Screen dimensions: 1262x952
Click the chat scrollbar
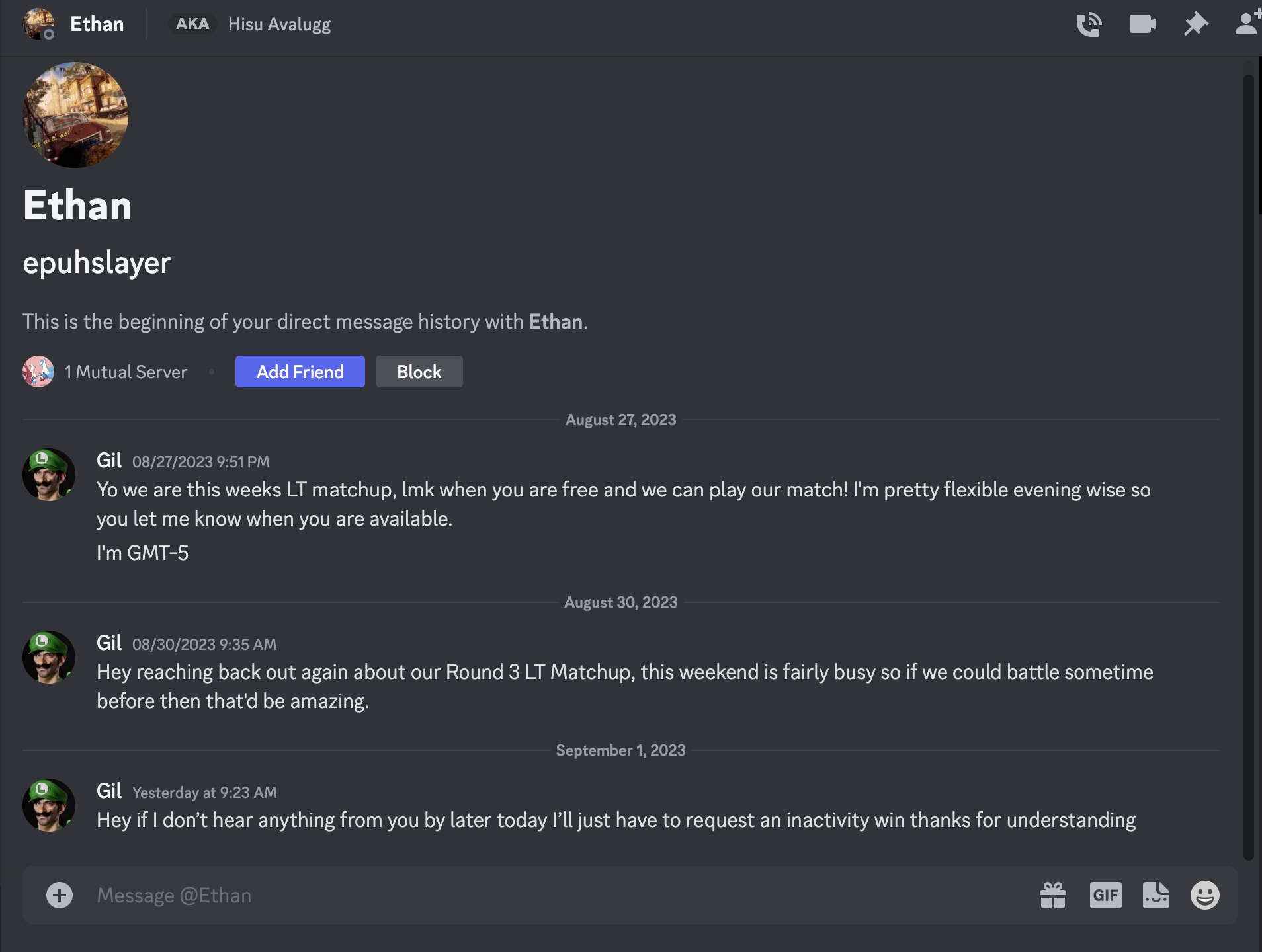(1248, 463)
